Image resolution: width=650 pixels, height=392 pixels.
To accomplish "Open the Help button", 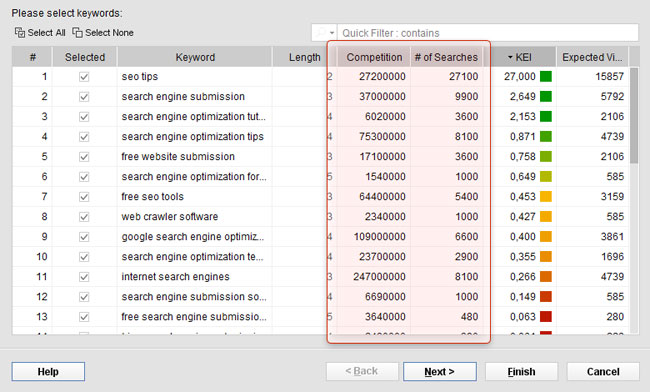I will coord(48,371).
